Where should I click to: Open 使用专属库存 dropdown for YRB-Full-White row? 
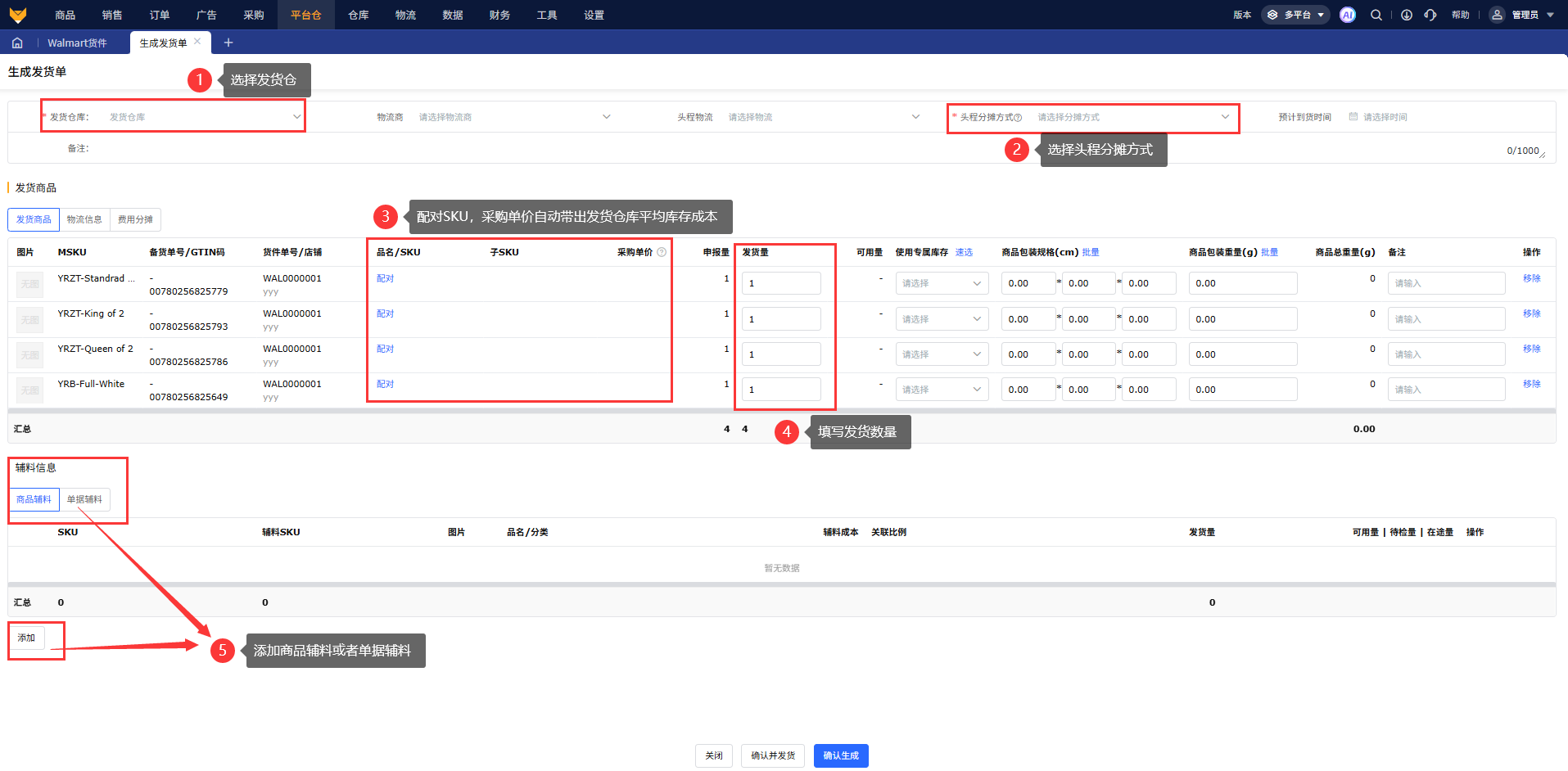click(942, 390)
